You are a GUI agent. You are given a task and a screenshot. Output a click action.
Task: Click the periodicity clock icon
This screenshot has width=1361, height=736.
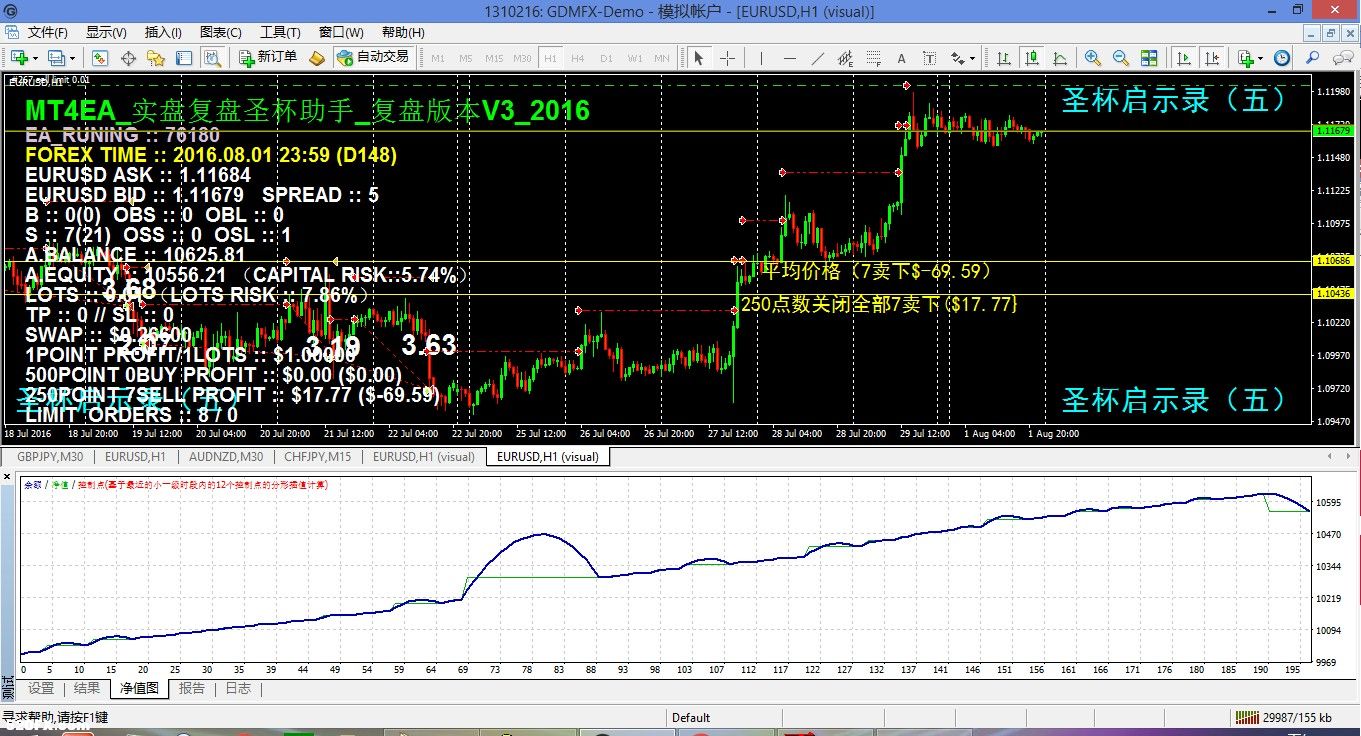[1282, 58]
